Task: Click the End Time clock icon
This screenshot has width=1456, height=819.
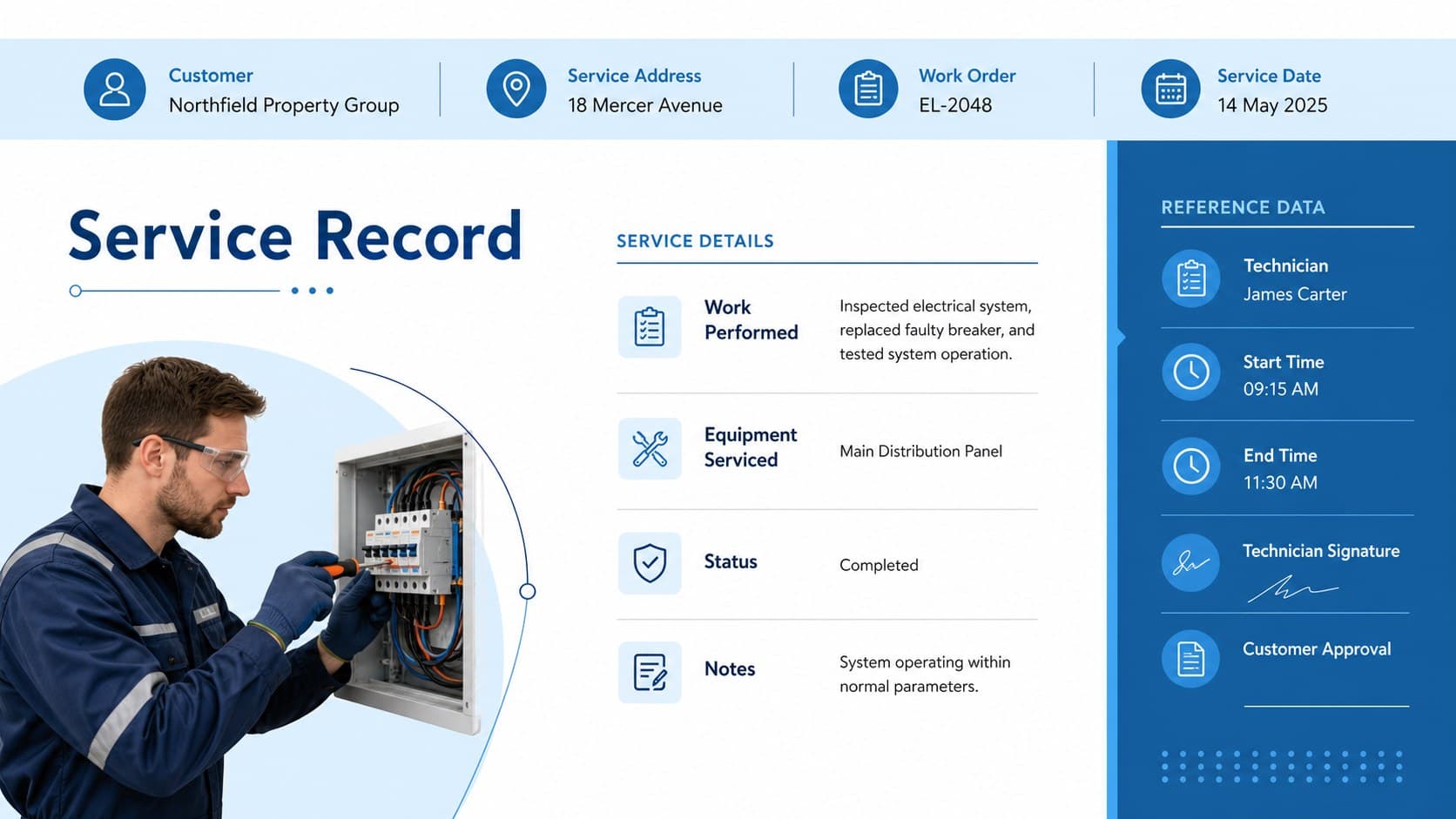Action: 1191,467
